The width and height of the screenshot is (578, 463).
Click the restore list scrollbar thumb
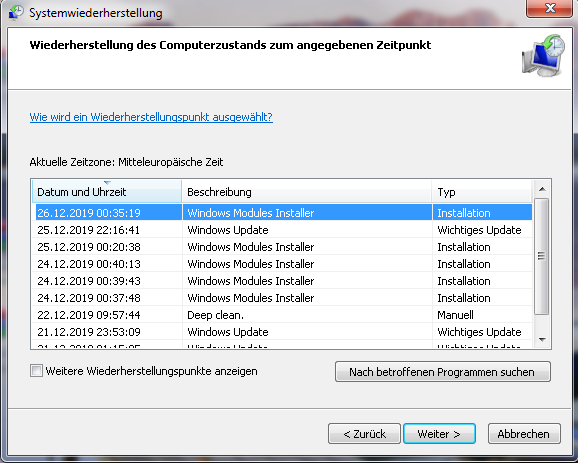point(542,256)
